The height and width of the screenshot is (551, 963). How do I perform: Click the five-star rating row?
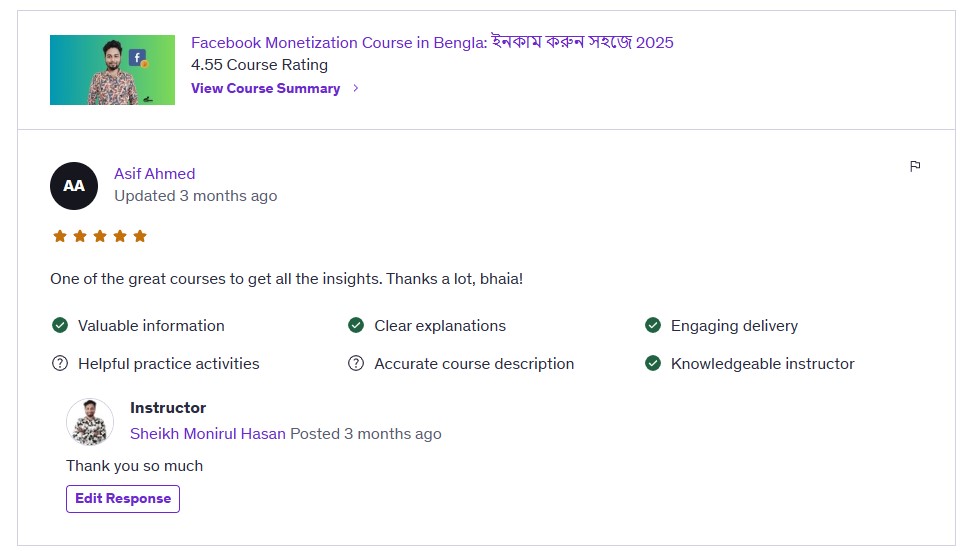tap(100, 236)
